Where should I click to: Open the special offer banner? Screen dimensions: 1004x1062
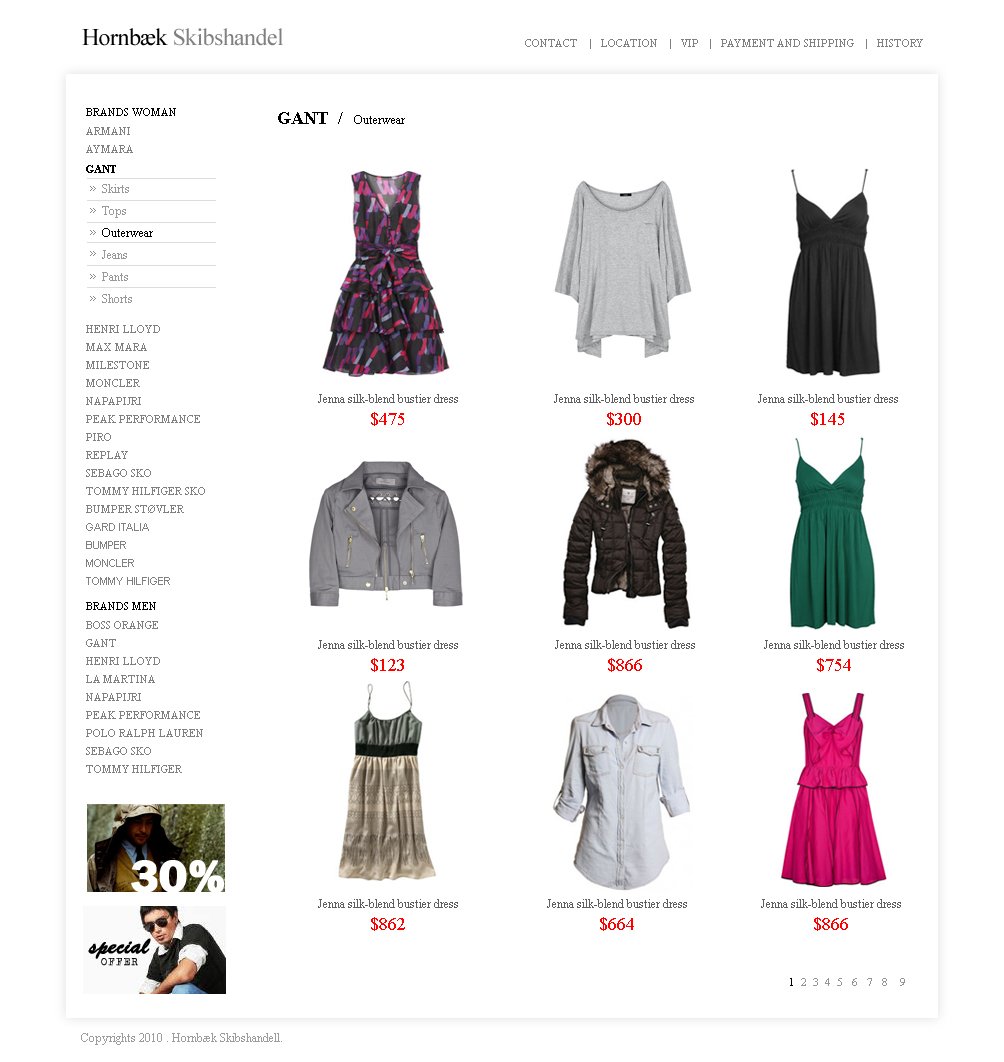click(x=154, y=950)
